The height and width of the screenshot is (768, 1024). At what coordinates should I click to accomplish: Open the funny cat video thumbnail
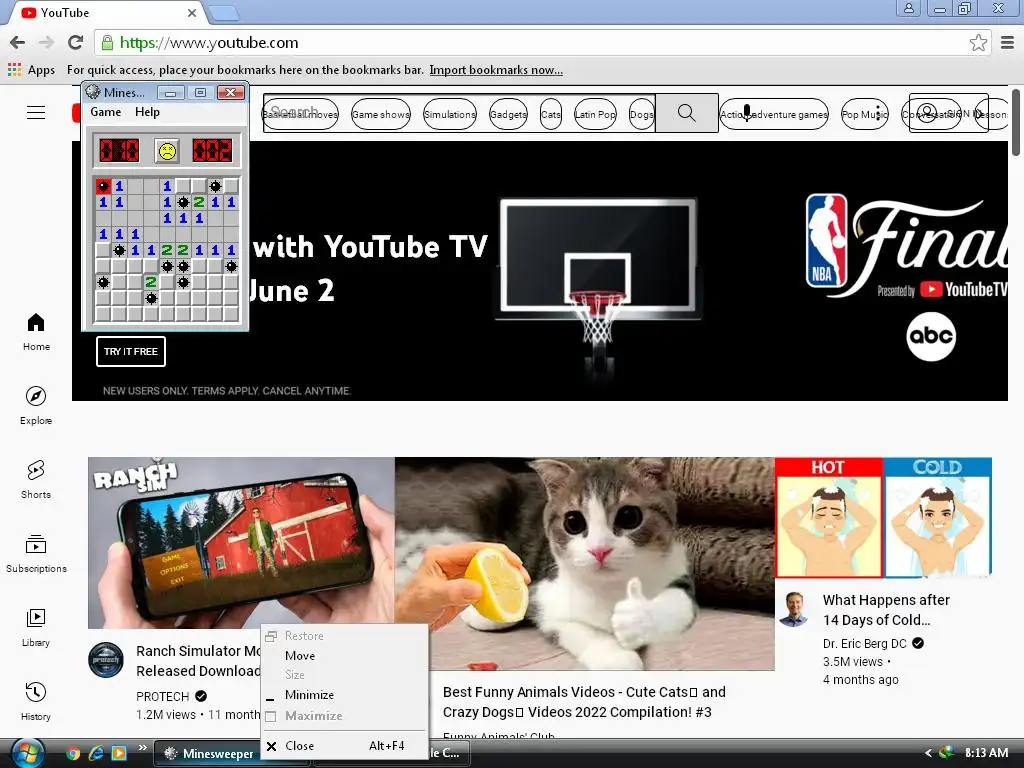584,563
